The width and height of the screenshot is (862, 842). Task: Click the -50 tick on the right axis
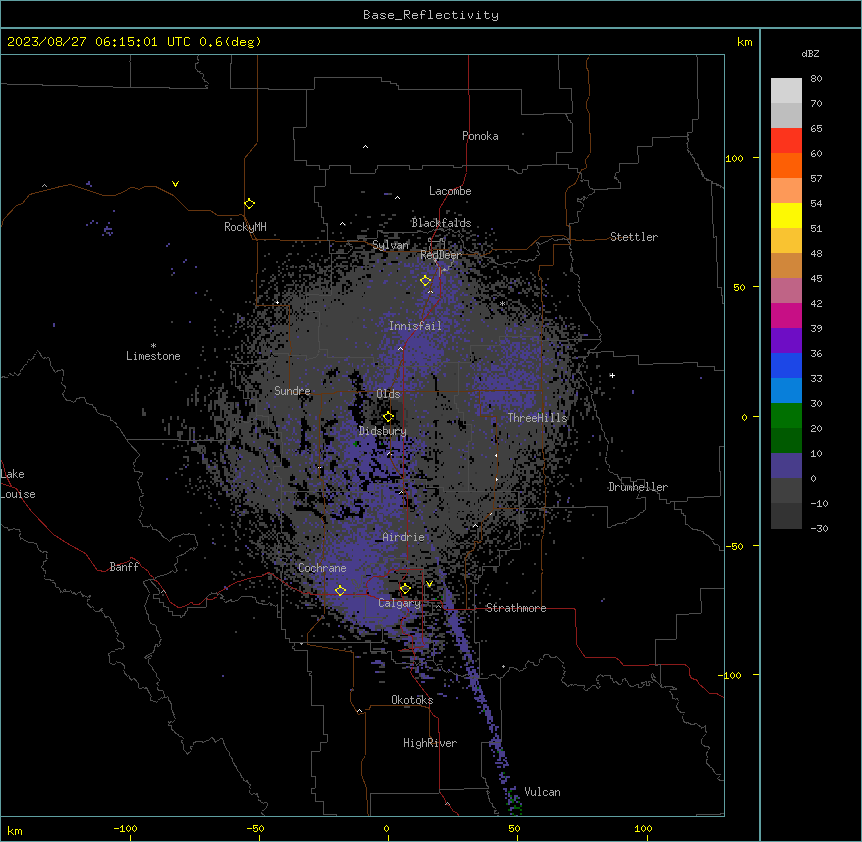point(734,546)
